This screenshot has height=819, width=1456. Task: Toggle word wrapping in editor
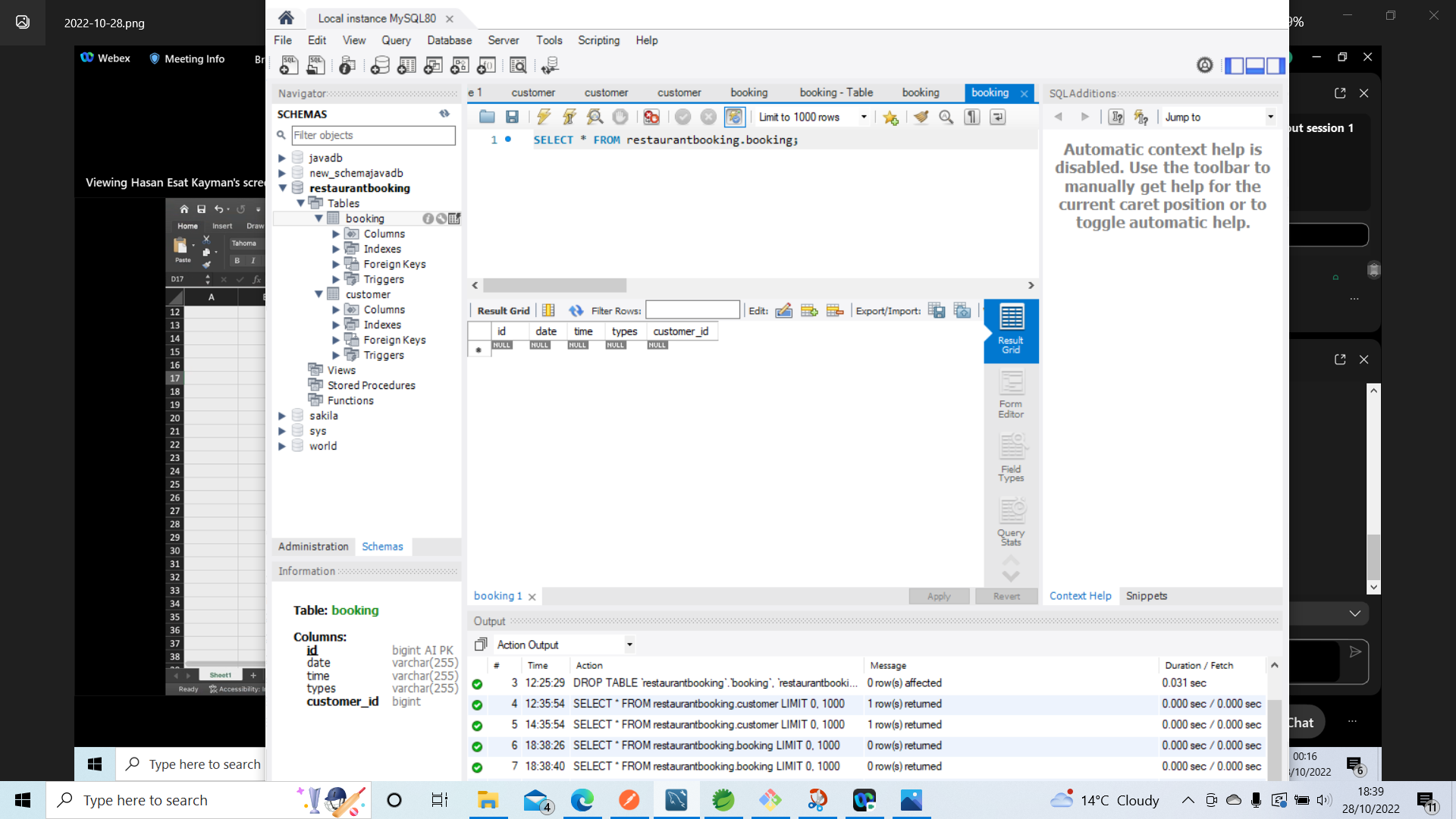998,117
